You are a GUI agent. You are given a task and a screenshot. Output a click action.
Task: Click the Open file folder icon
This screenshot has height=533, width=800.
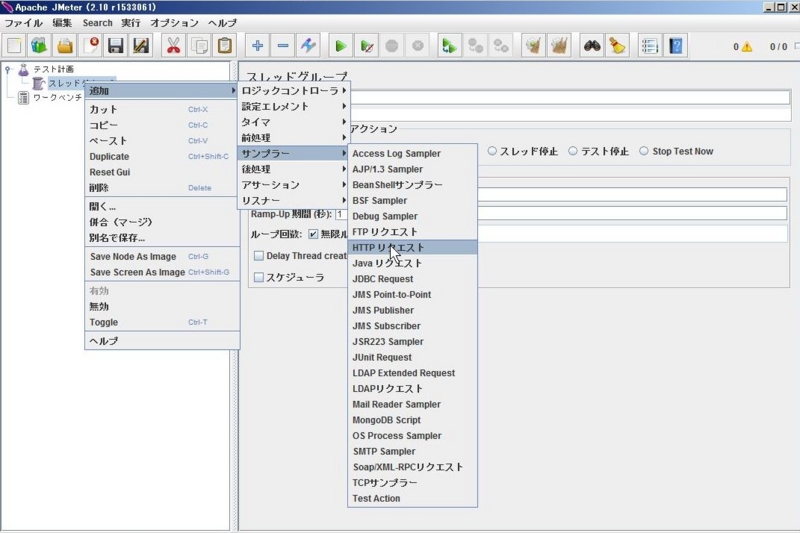coord(65,46)
